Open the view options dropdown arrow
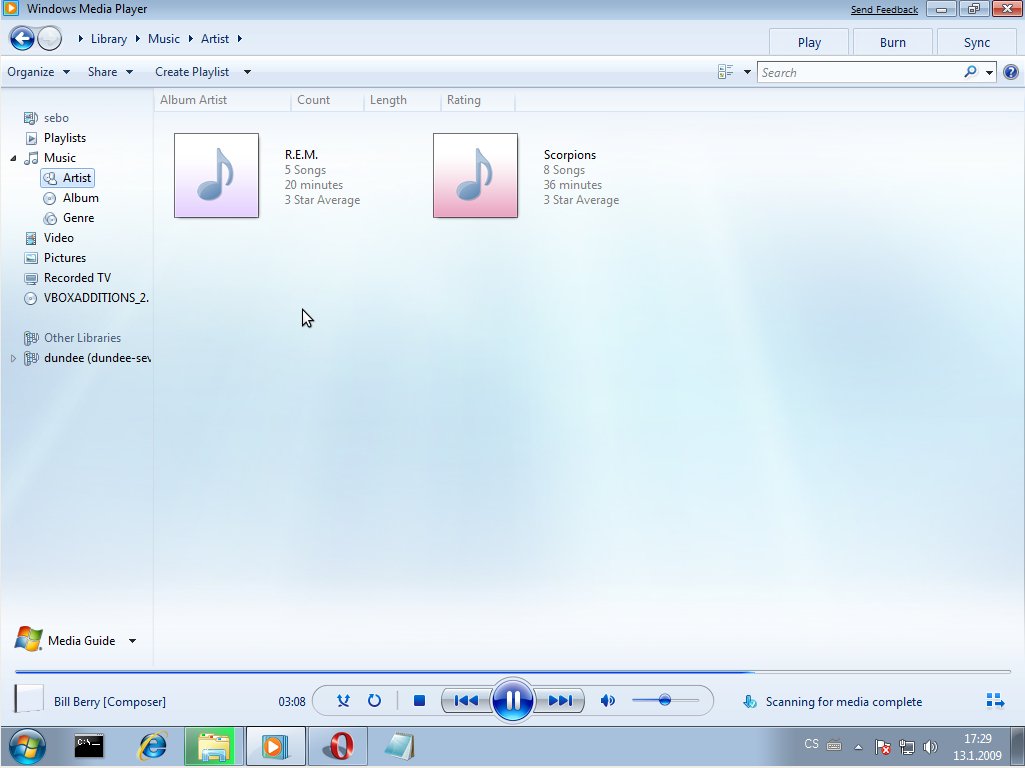 (x=747, y=72)
